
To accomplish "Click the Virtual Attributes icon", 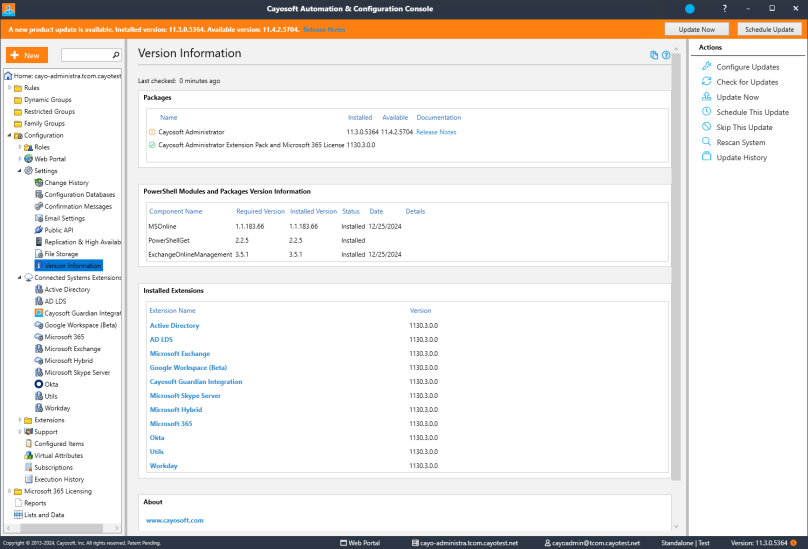I will 28,455.
